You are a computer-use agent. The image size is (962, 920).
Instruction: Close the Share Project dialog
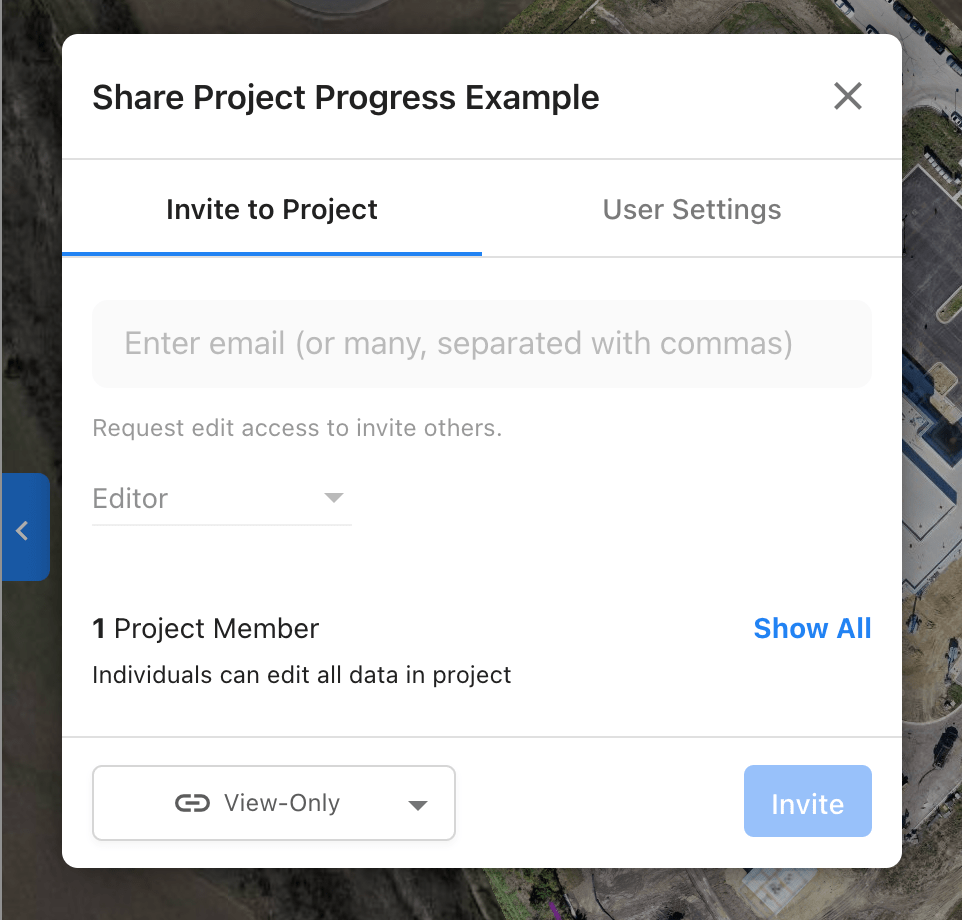(x=847, y=97)
